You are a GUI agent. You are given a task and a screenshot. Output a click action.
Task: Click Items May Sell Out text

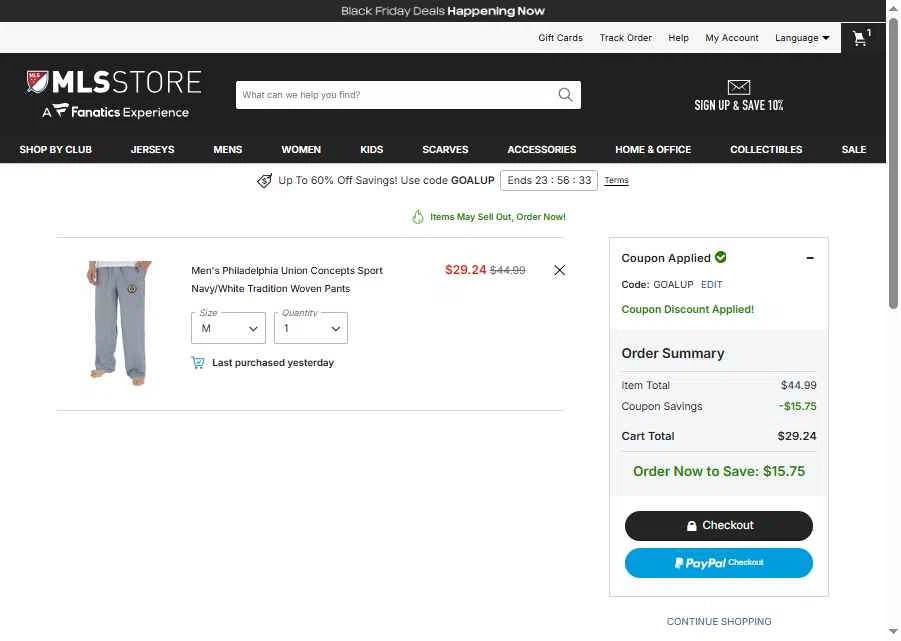click(x=498, y=217)
